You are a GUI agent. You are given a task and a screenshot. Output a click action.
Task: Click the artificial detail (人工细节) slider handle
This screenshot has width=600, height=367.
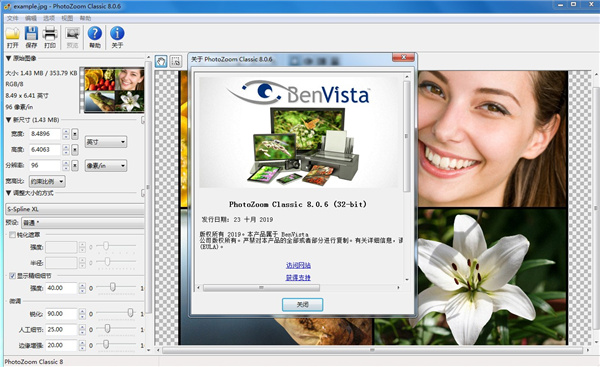(x=108, y=328)
